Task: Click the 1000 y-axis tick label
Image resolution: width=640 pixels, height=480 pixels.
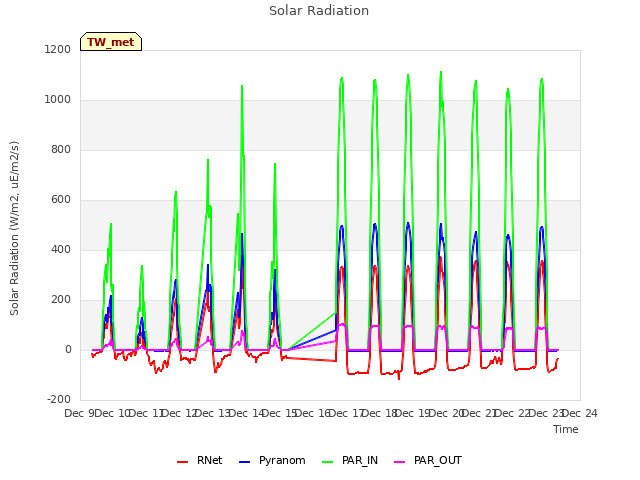Action: tap(58, 100)
